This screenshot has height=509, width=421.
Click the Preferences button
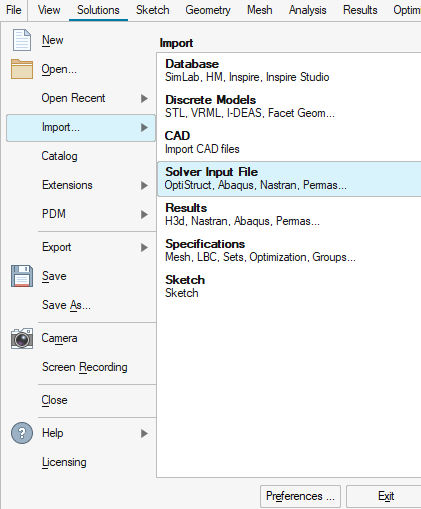tap(300, 496)
